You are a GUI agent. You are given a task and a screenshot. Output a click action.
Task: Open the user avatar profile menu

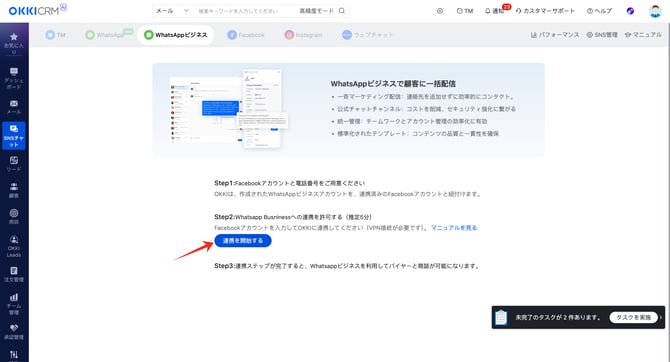(655, 11)
